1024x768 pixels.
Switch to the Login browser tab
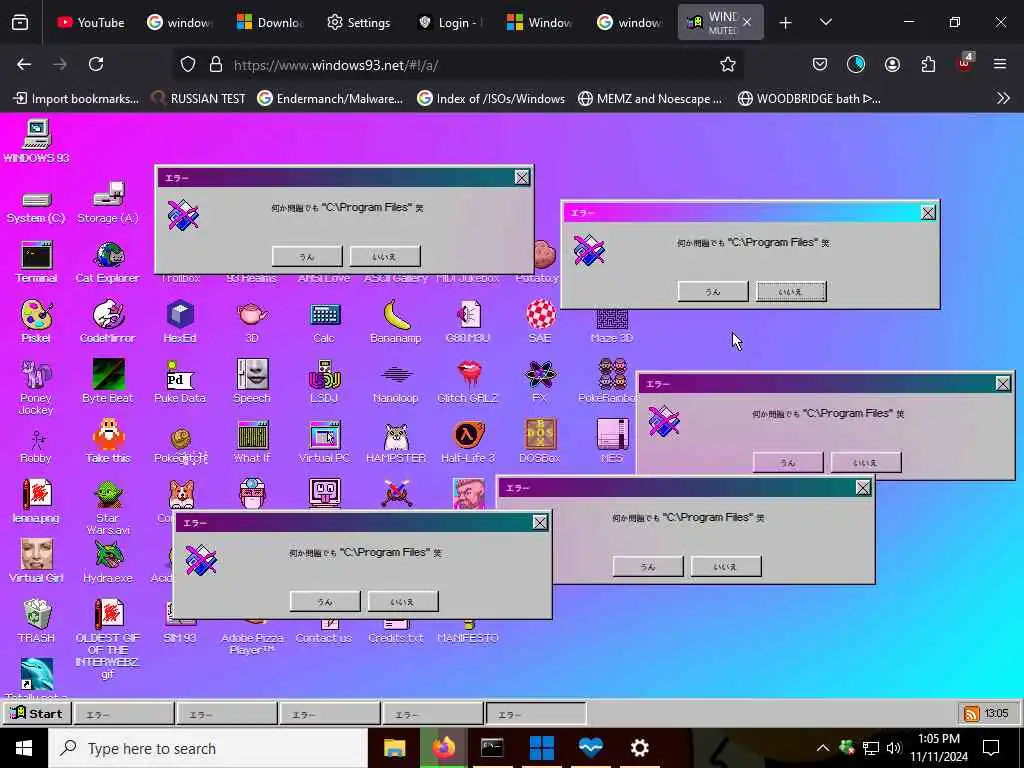coord(449,22)
